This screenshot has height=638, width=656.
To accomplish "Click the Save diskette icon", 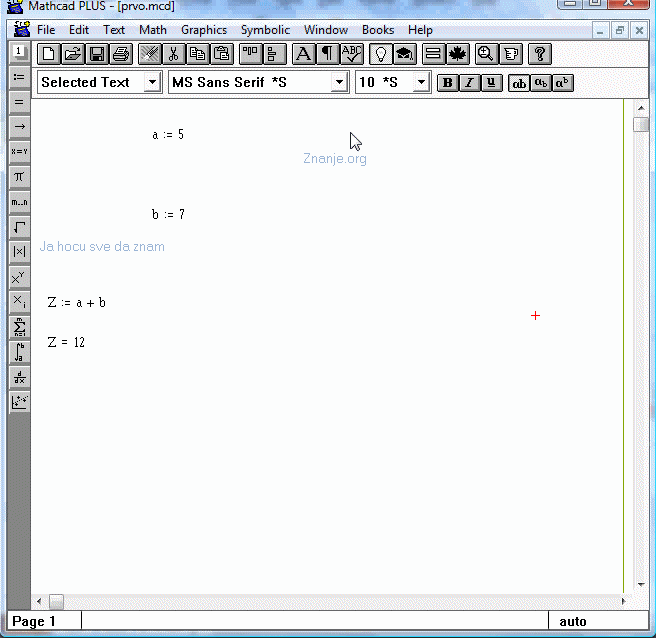I will coord(97,54).
